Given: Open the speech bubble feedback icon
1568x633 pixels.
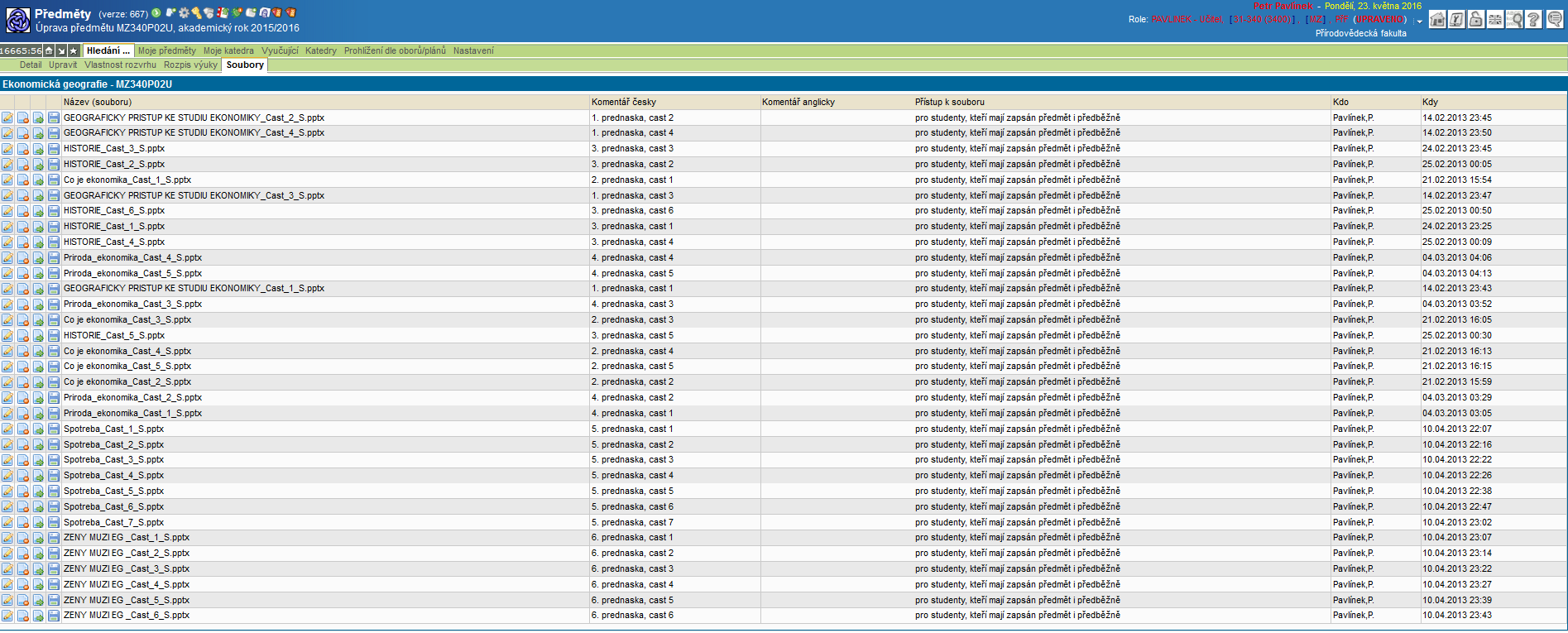Looking at the screenshot, I should pos(1555,20).
